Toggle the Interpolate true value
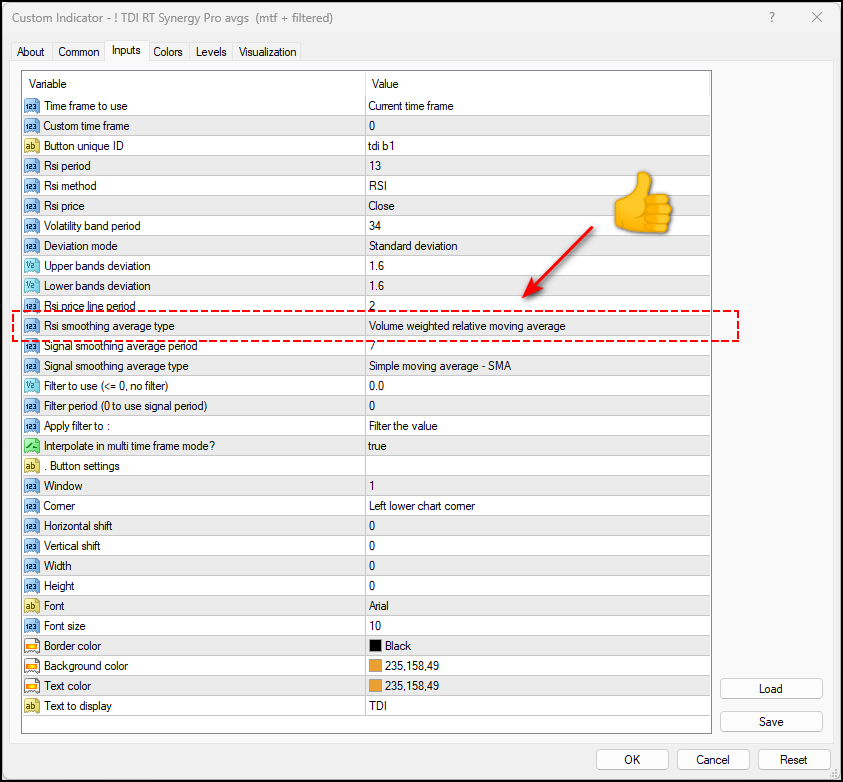 [538, 446]
